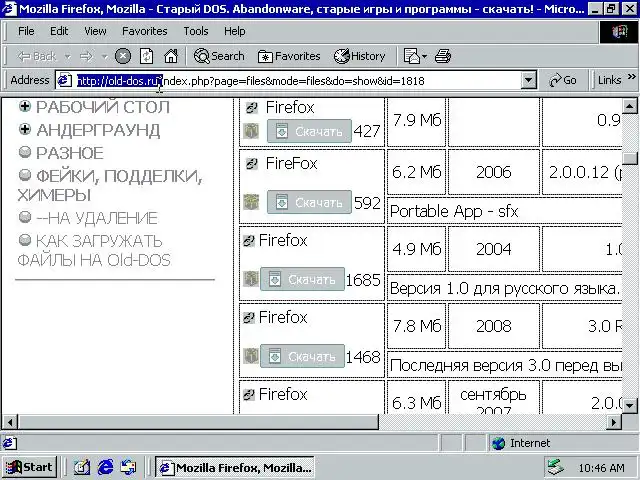This screenshot has height=480, width=640.
Task: Open the address bar dropdown
Action: tap(529, 80)
